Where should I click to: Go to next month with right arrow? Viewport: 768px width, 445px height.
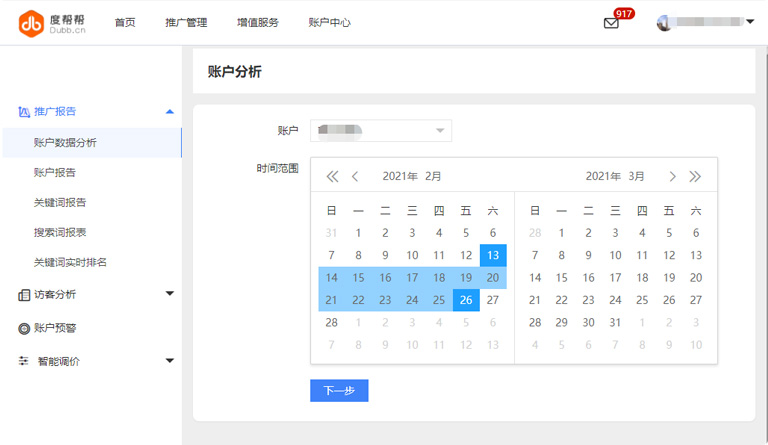coord(672,177)
